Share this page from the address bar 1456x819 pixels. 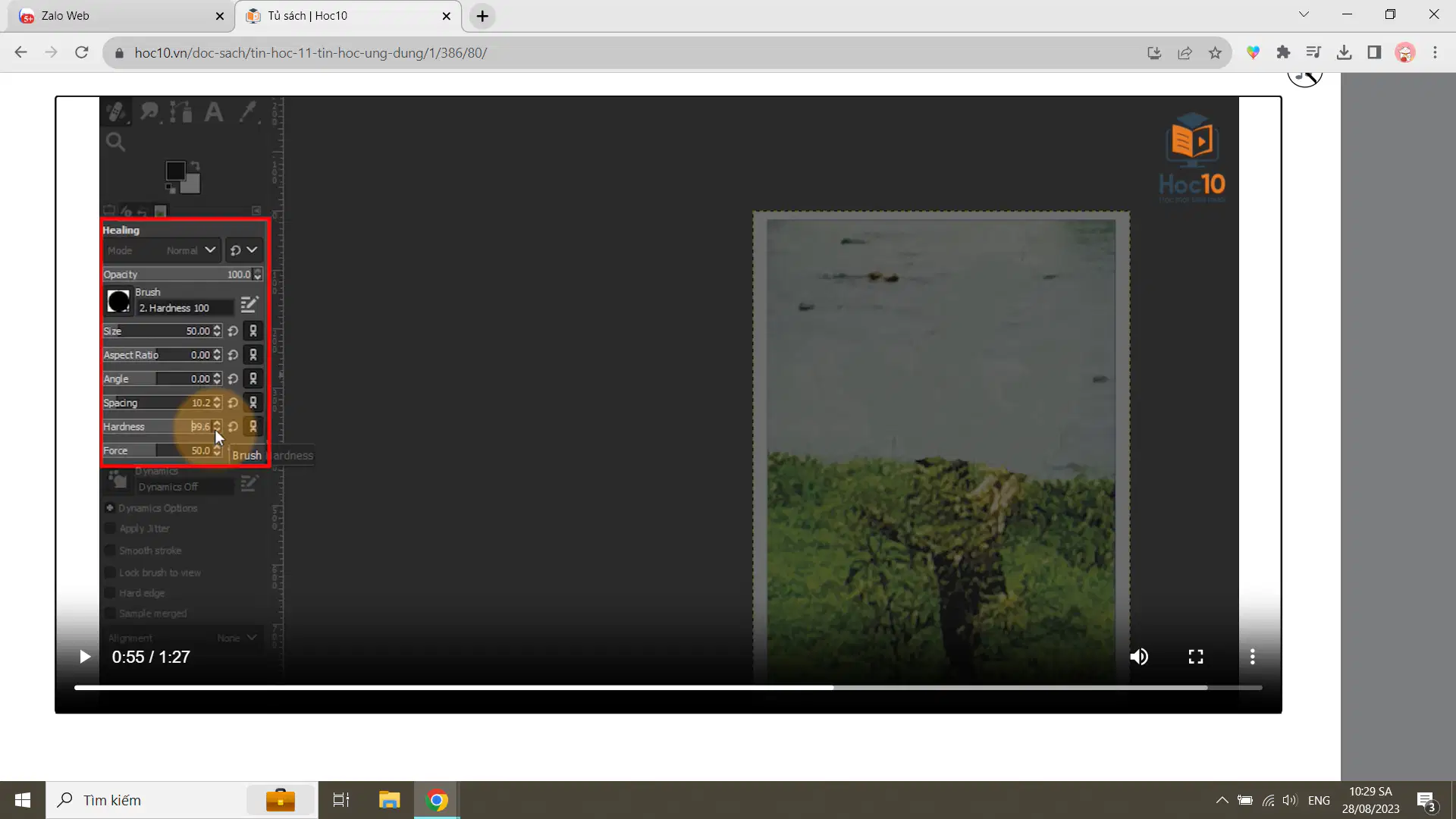[x=1185, y=52]
